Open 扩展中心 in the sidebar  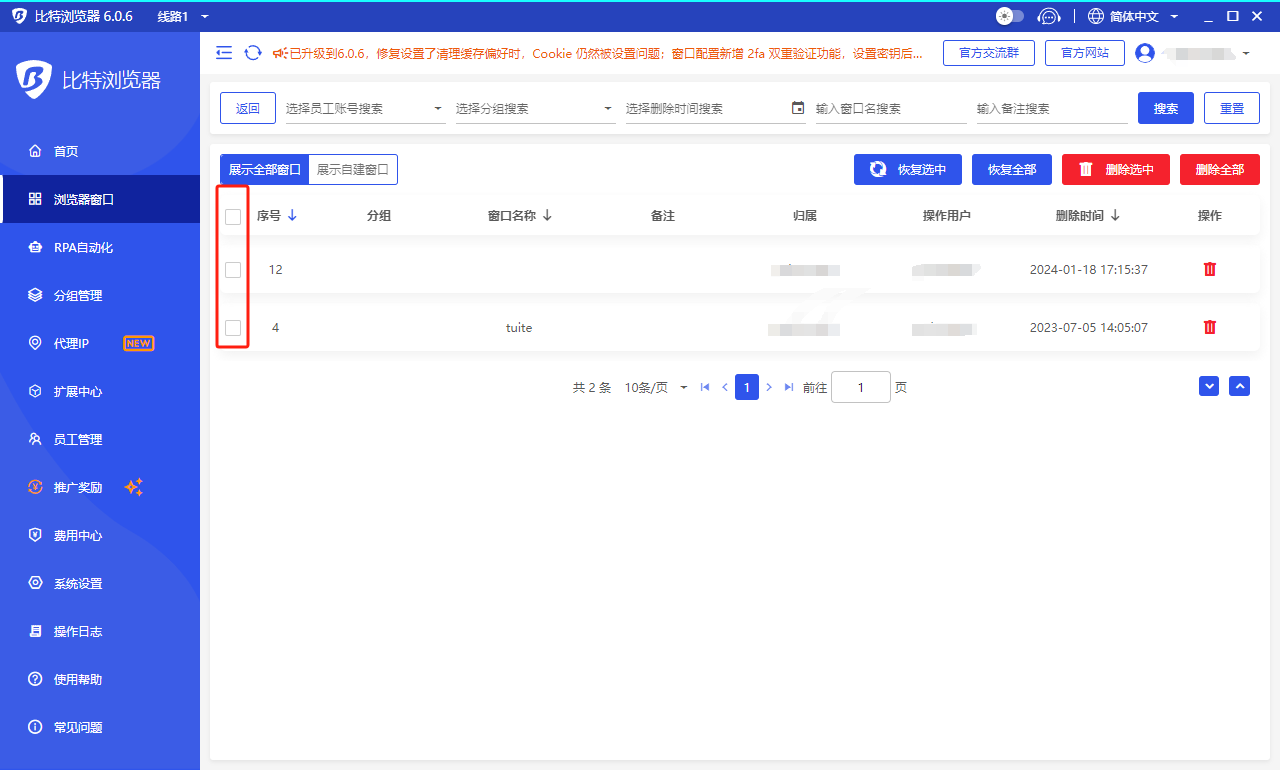(x=100, y=391)
